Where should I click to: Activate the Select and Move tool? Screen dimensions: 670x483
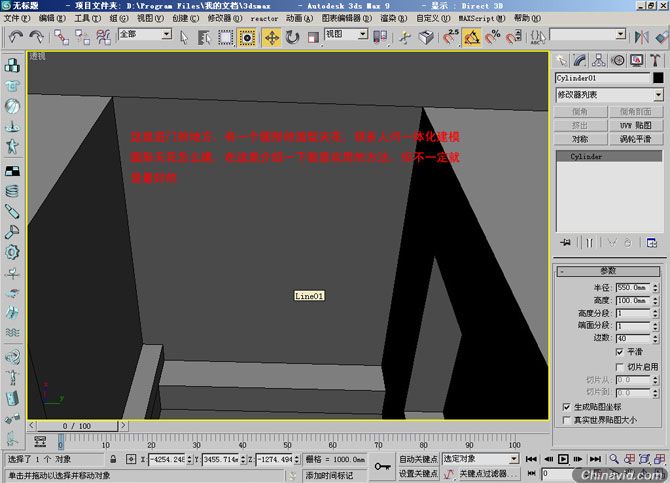(271, 38)
